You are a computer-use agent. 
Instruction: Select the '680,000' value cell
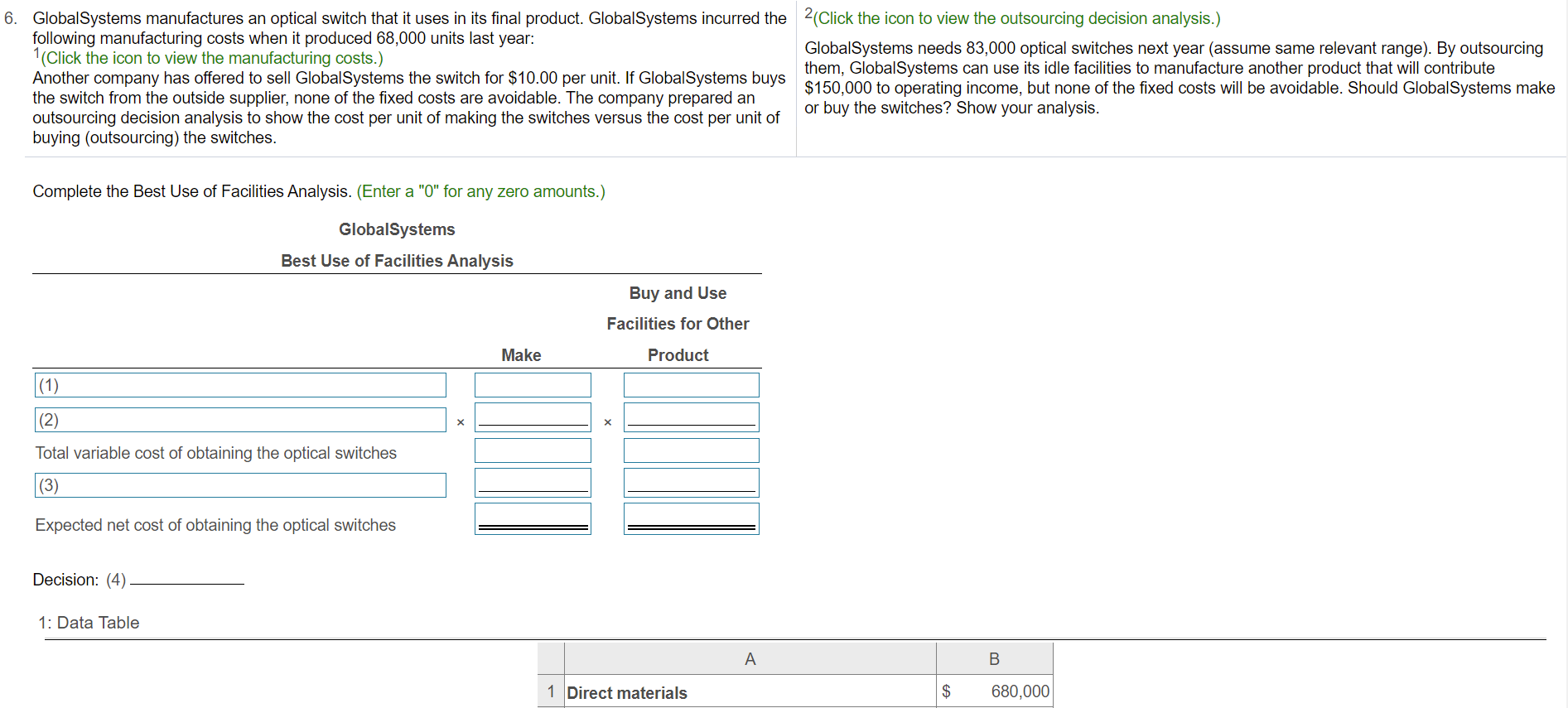click(x=995, y=692)
